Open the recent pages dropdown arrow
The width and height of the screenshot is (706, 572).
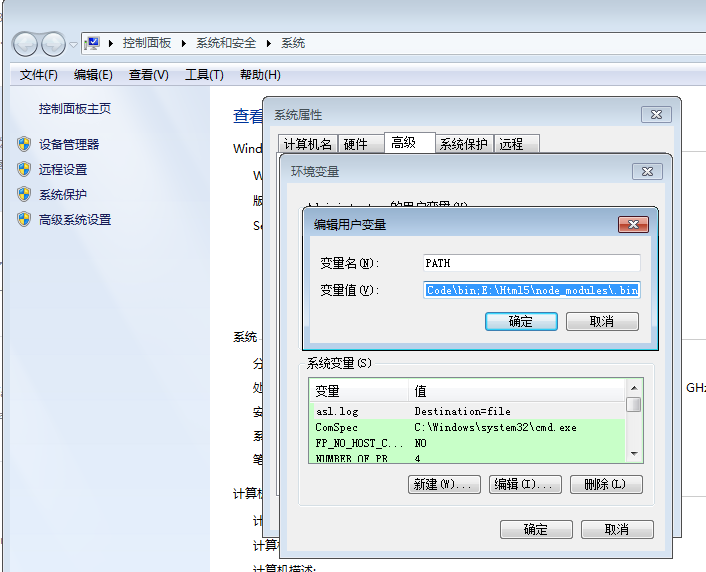point(73,45)
